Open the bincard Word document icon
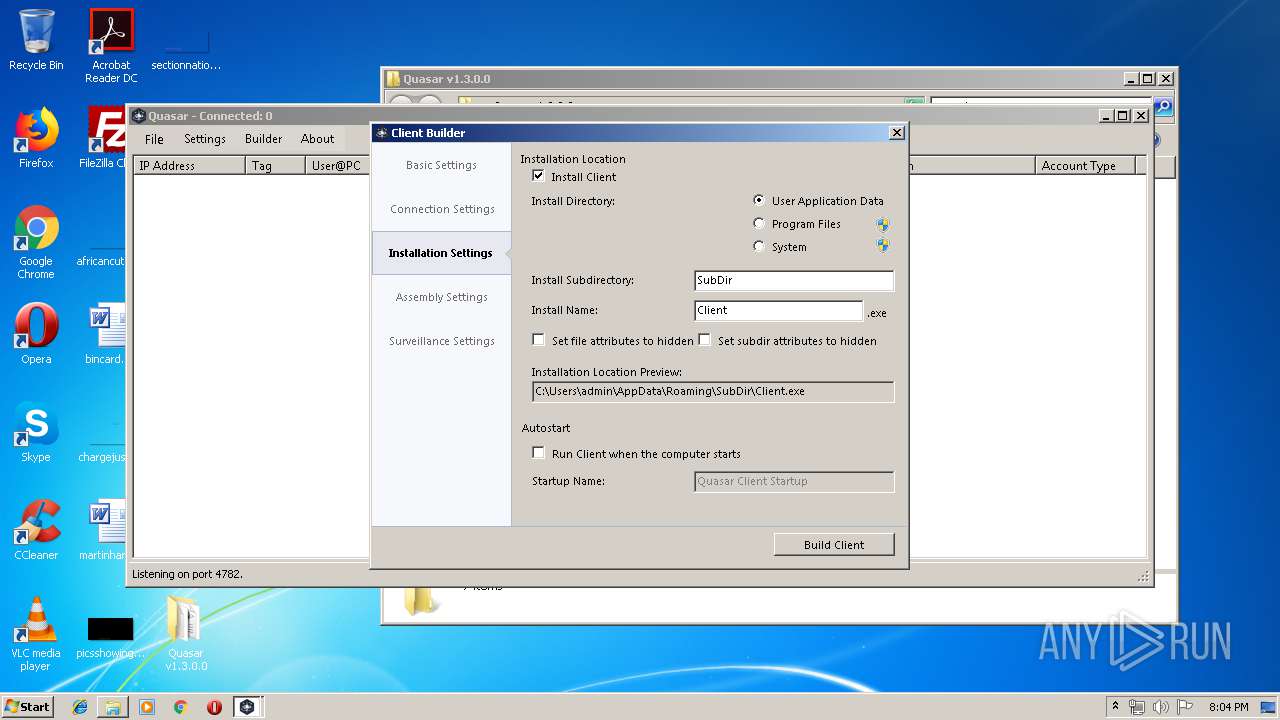Viewport: 1280px width, 720px height. click(104, 334)
